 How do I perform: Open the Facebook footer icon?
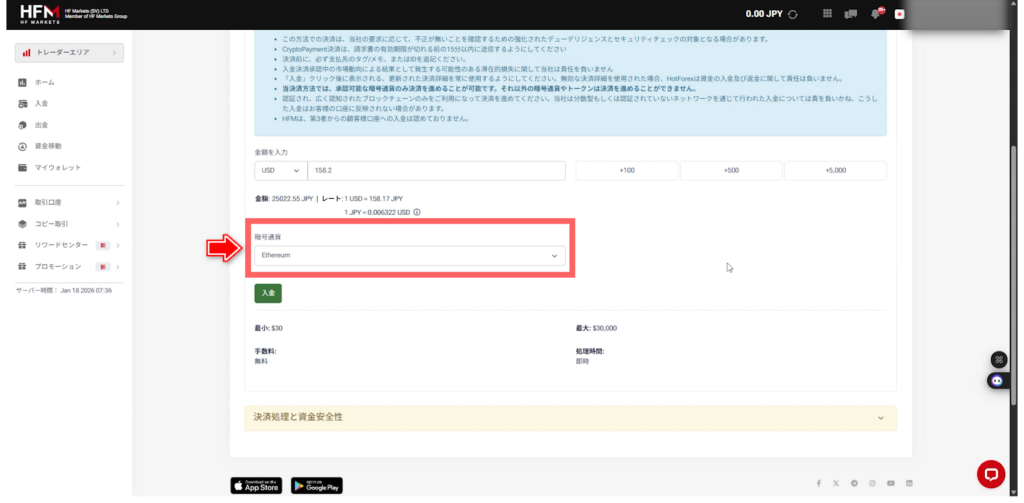point(818,484)
